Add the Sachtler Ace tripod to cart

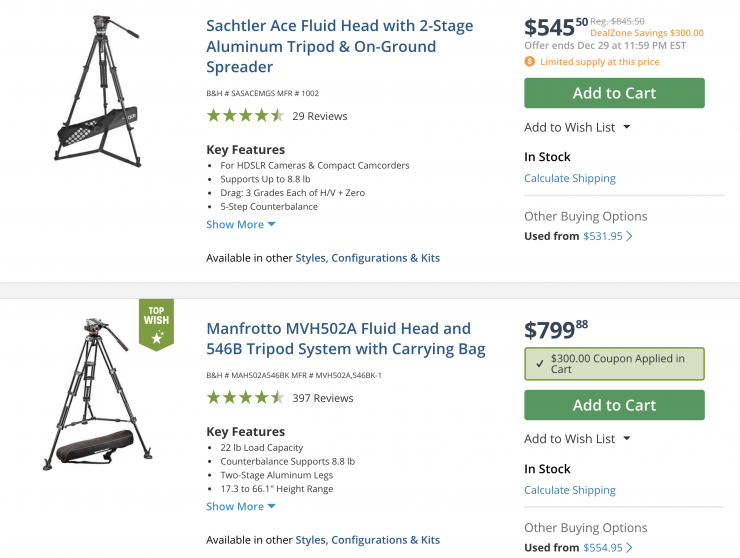[614, 93]
